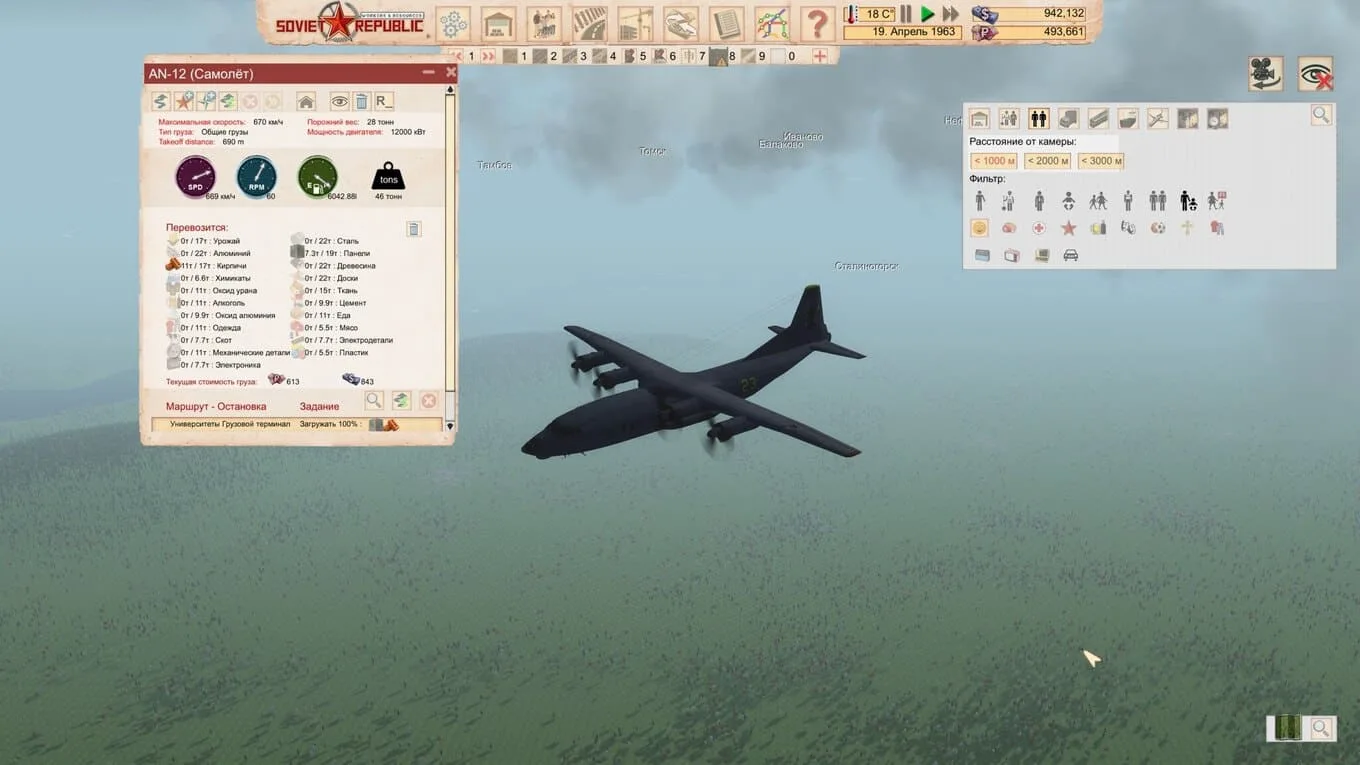Click the home icon in AN-12 window
The width and height of the screenshot is (1360, 765).
tap(306, 101)
